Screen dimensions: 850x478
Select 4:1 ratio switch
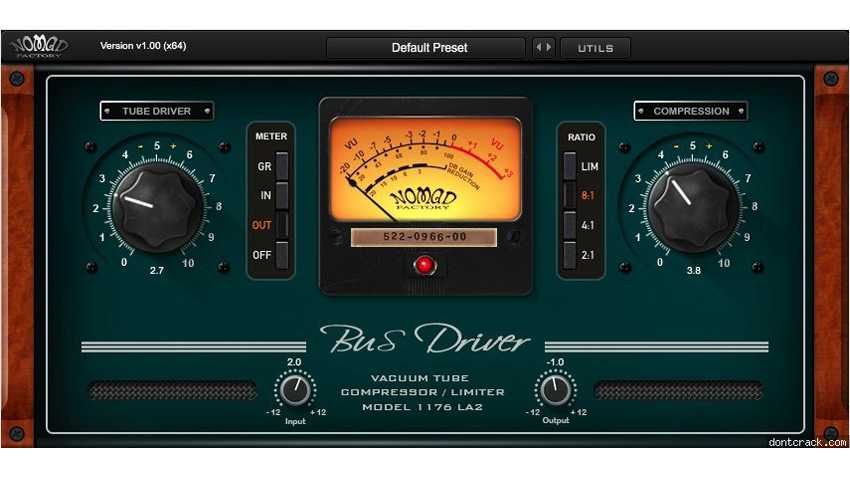coord(569,225)
